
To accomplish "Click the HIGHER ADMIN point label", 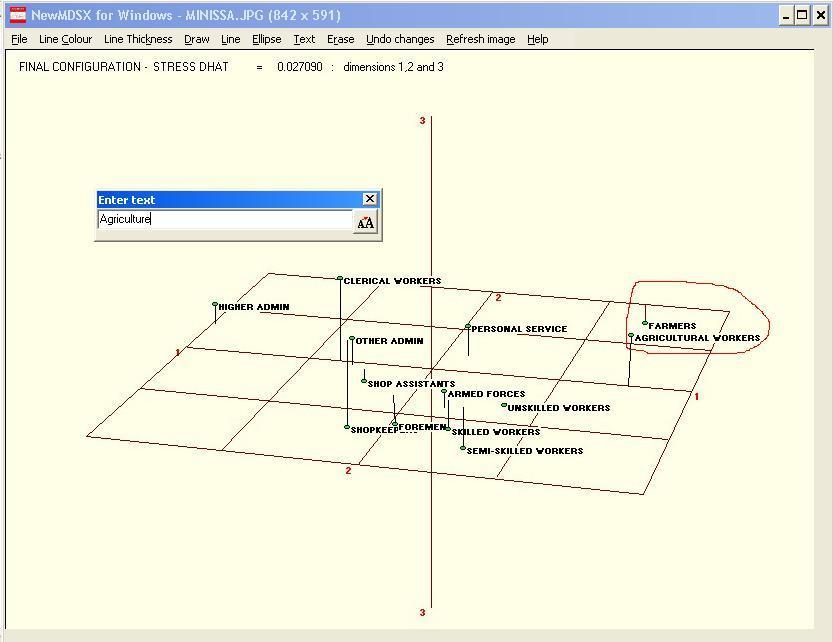I will coord(254,307).
